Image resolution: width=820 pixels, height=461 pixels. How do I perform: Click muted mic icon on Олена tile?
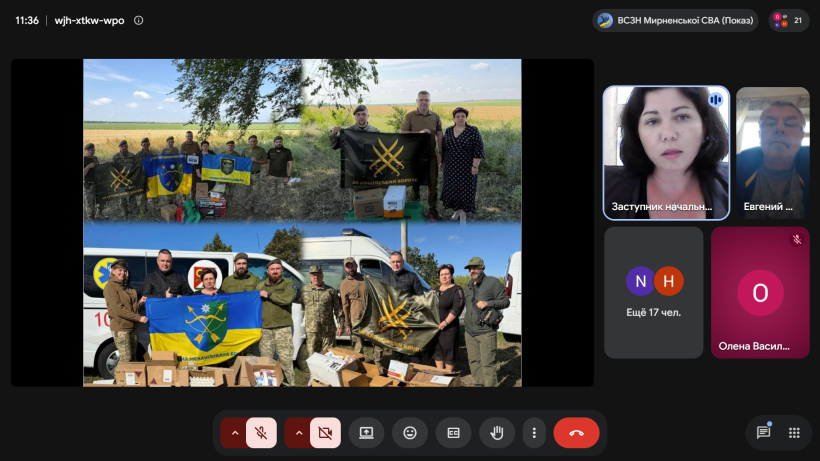(x=797, y=239)
